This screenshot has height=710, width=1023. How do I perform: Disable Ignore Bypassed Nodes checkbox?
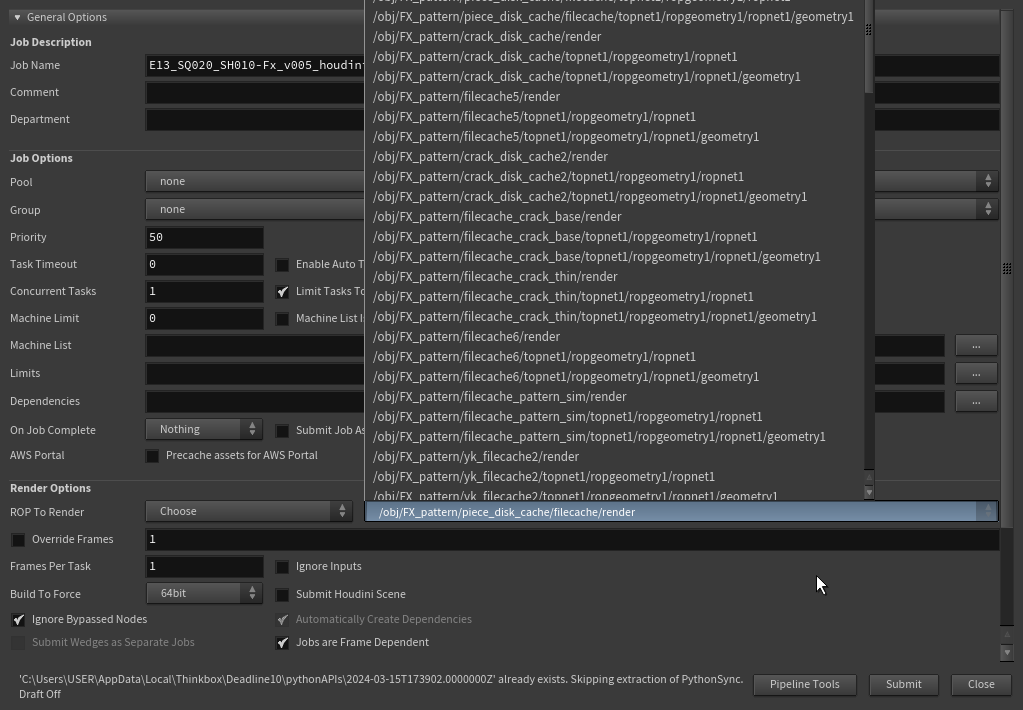coord(18,619)
